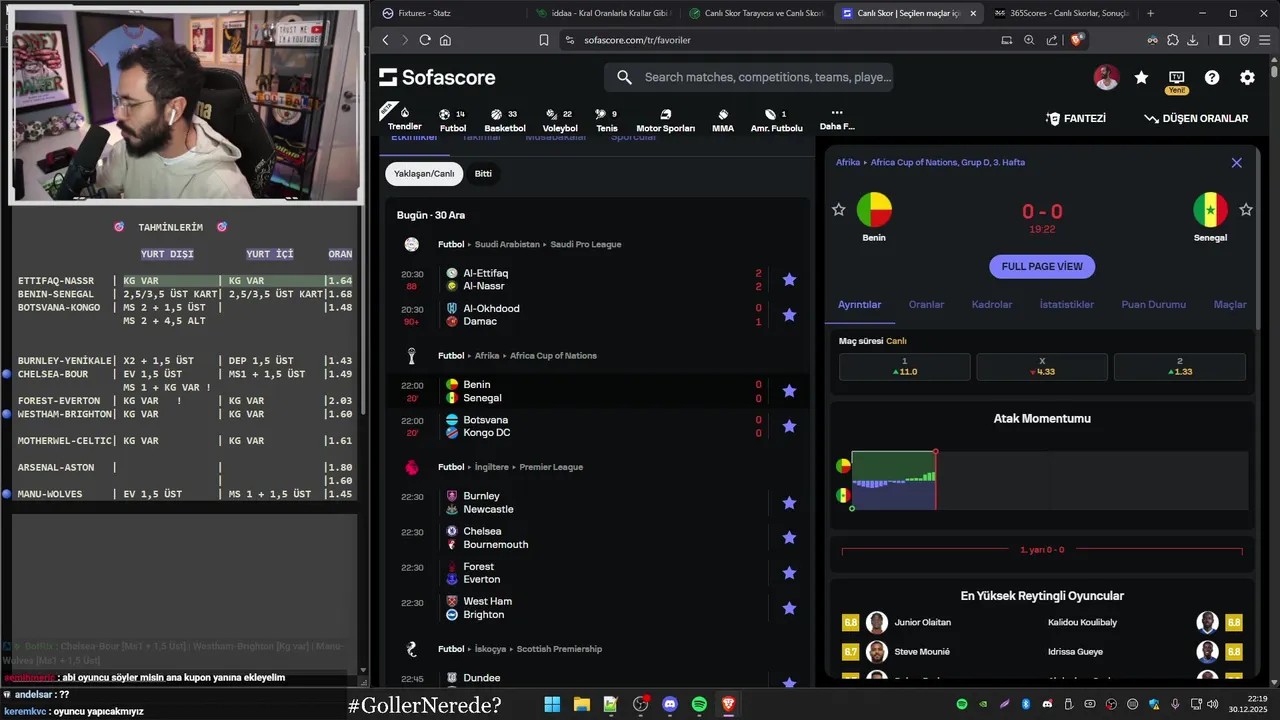Open the browser extensions puzzle icon
Viewport: 1280px width, 720px height.
[x=1173, y=40]
